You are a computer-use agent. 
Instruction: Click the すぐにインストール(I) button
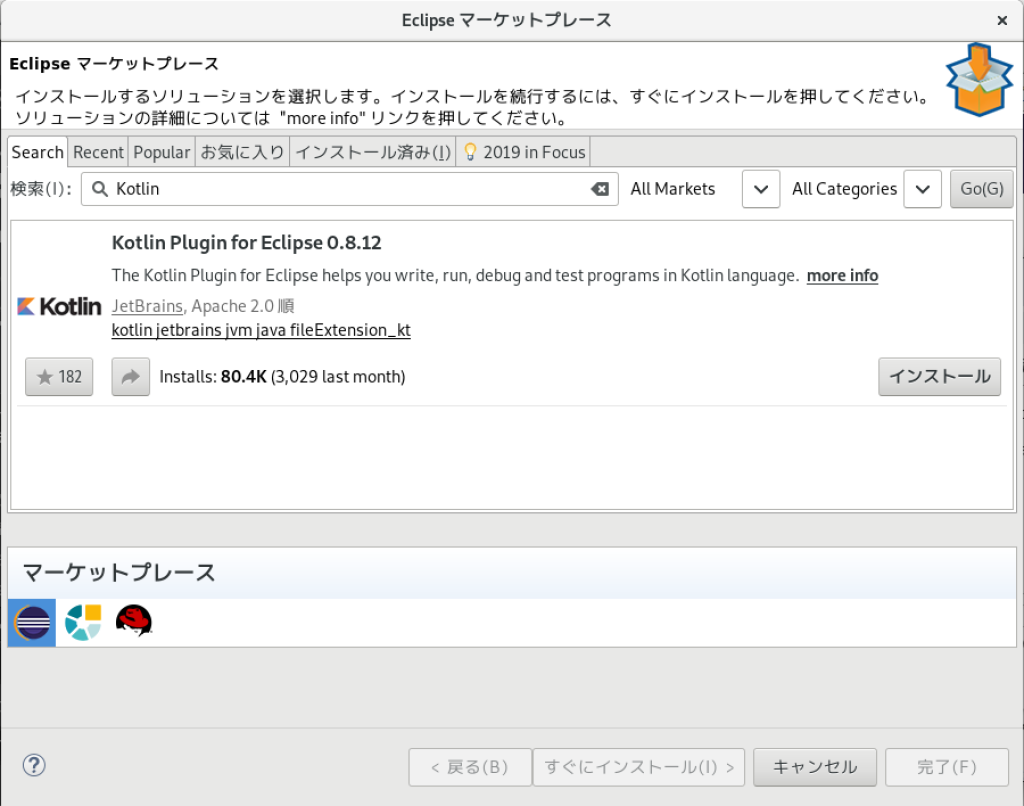pos(639,767)
